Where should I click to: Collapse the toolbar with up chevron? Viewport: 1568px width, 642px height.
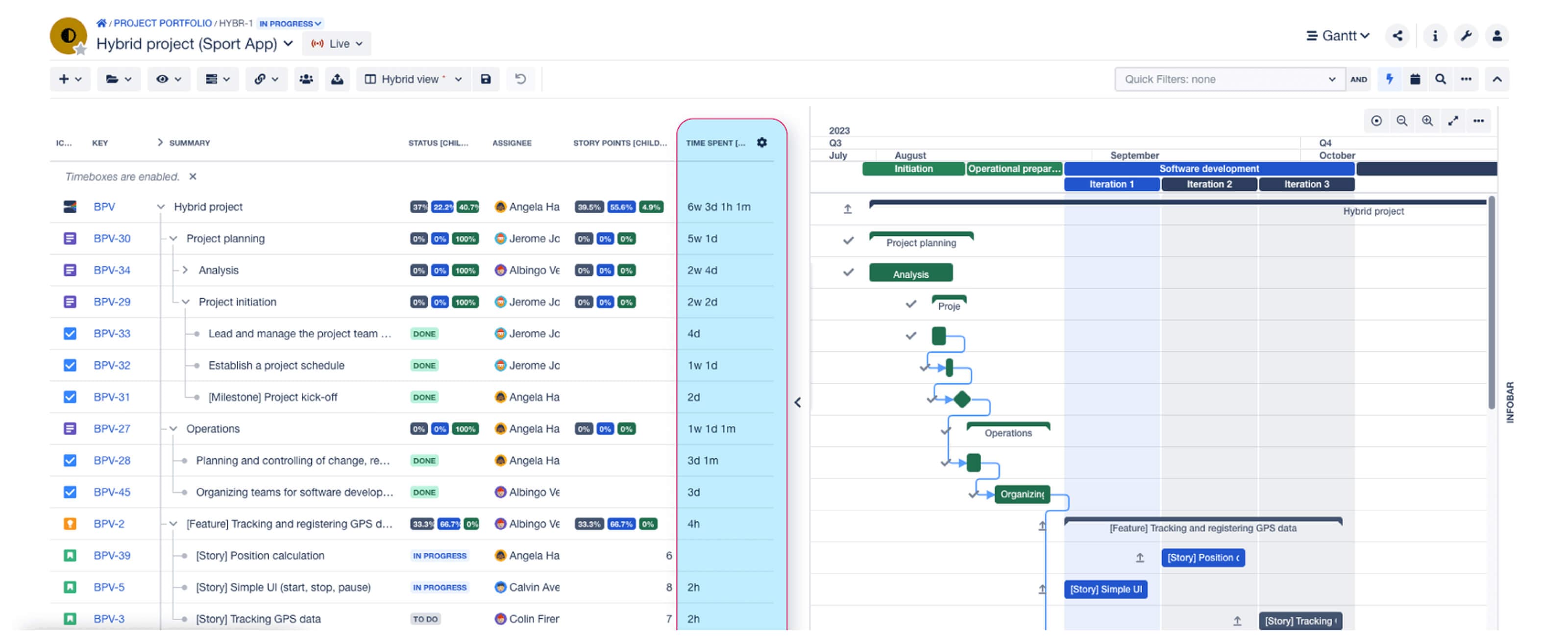point(1497,79)
